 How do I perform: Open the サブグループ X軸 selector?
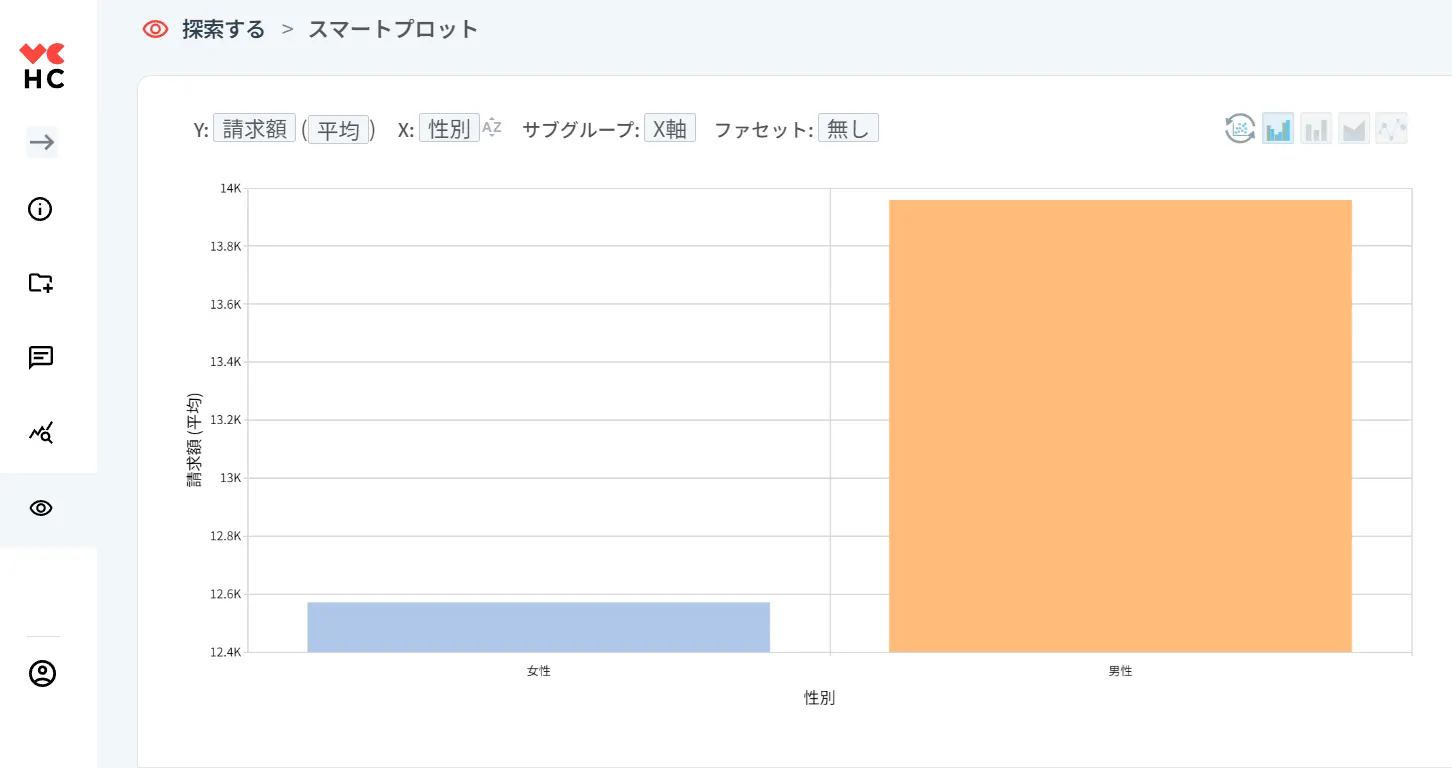click(x=669, y=128)
